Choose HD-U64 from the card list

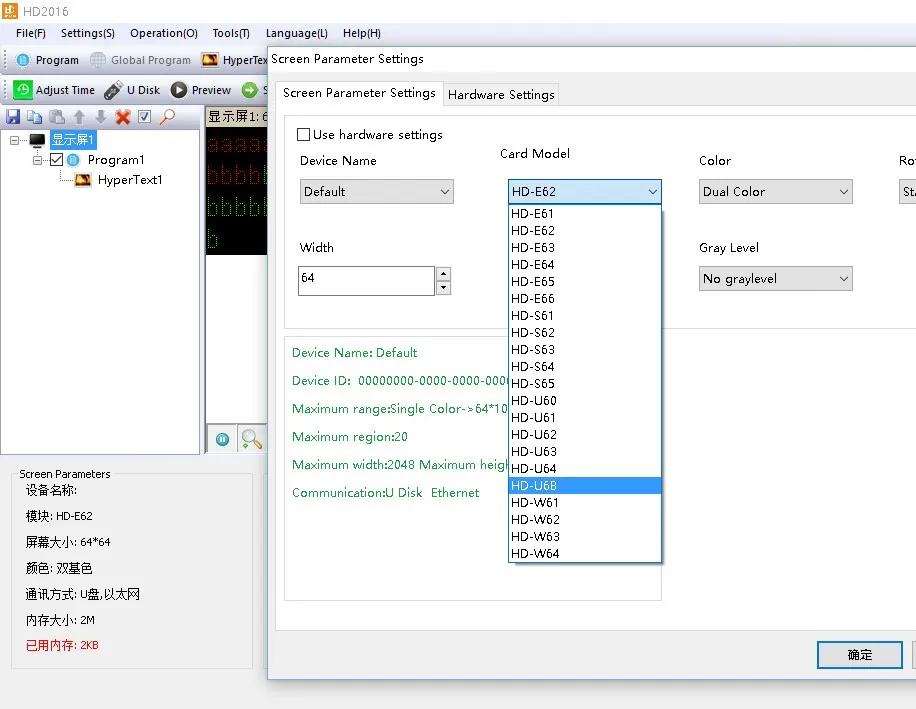pos(585,468)
